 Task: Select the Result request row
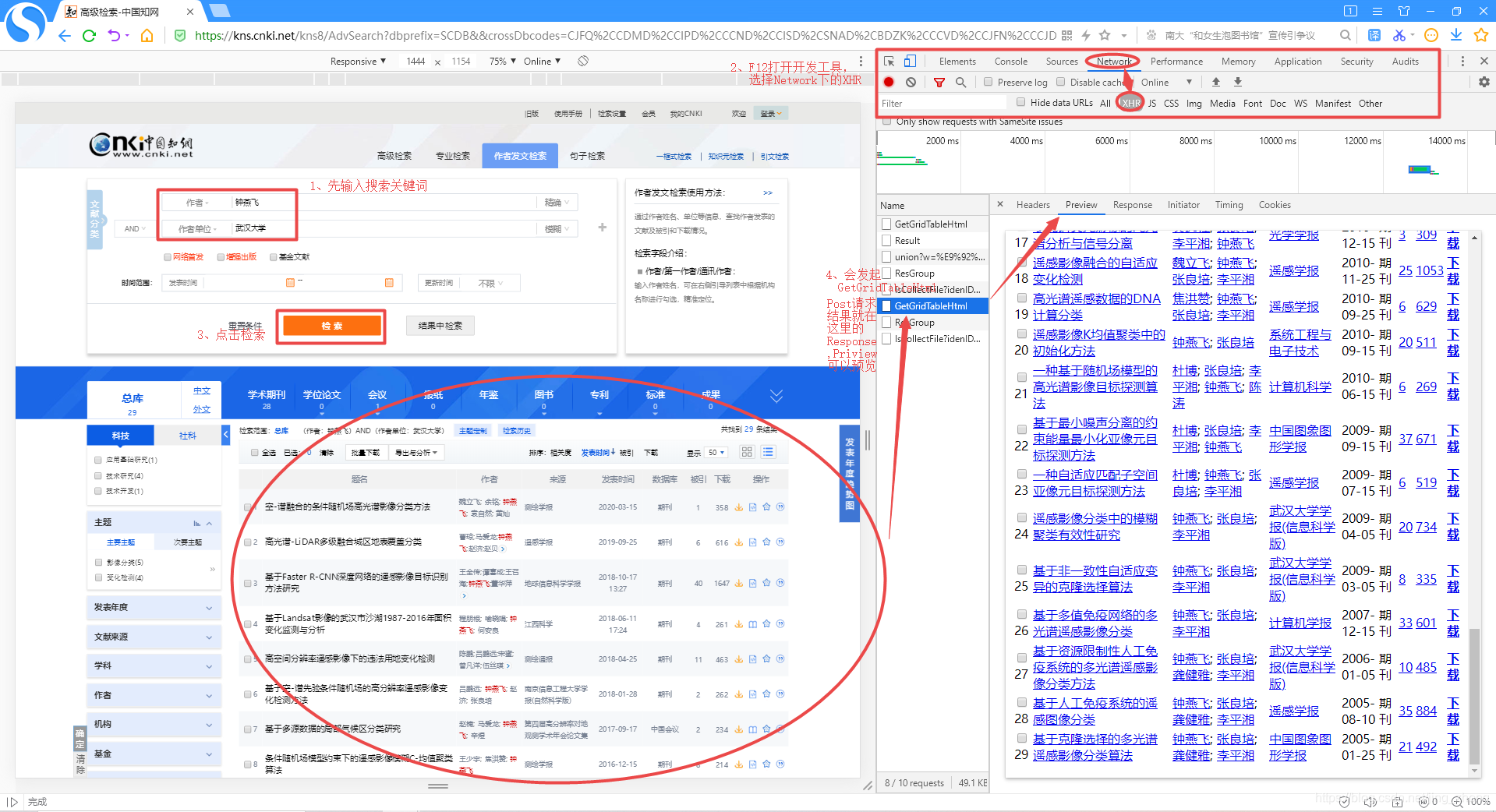tap(932, 241)
